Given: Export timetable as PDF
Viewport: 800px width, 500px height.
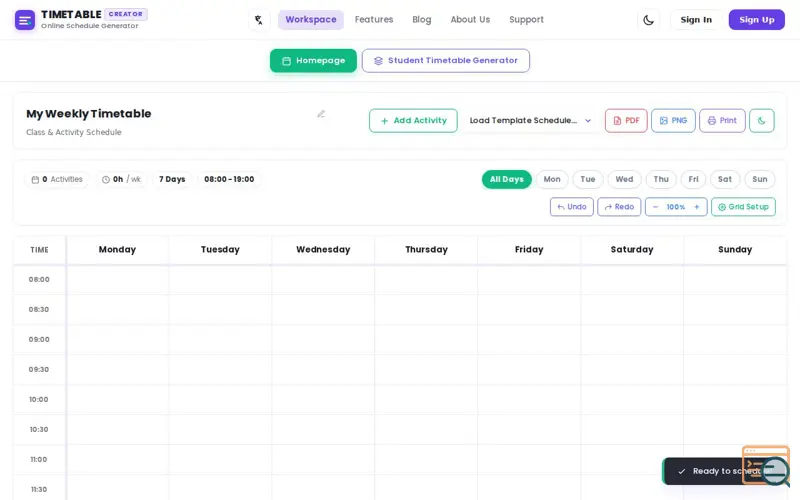Looking at the screenshot, I should coord(626,121).
